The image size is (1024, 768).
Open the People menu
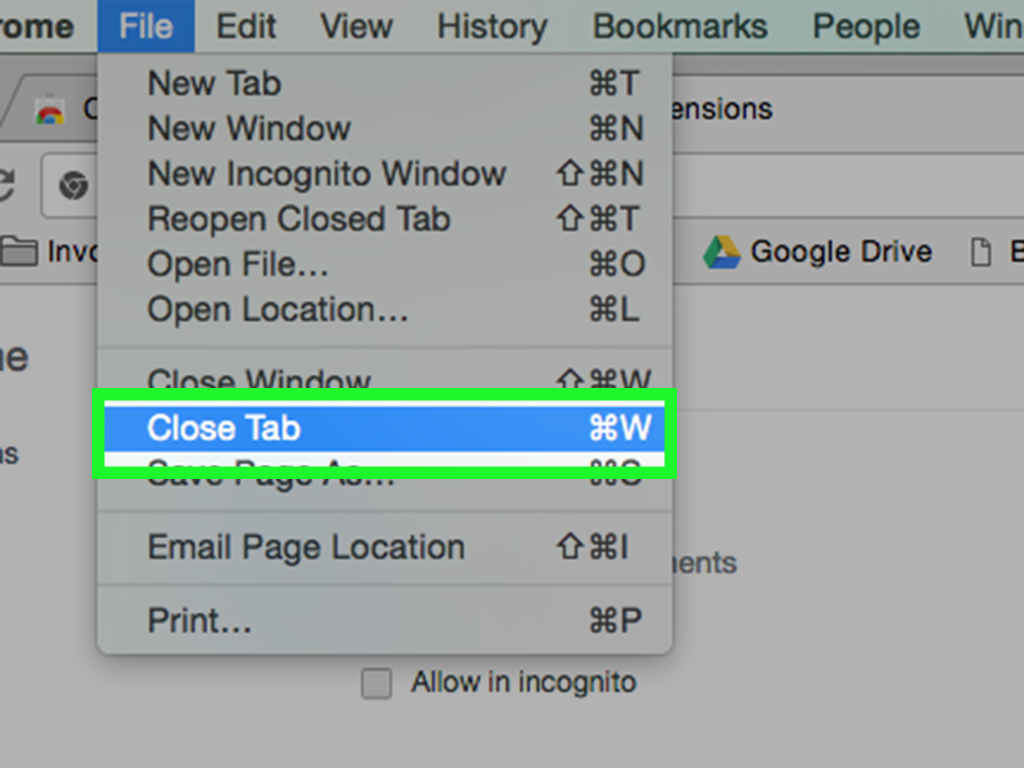click(x=865, y=26)
